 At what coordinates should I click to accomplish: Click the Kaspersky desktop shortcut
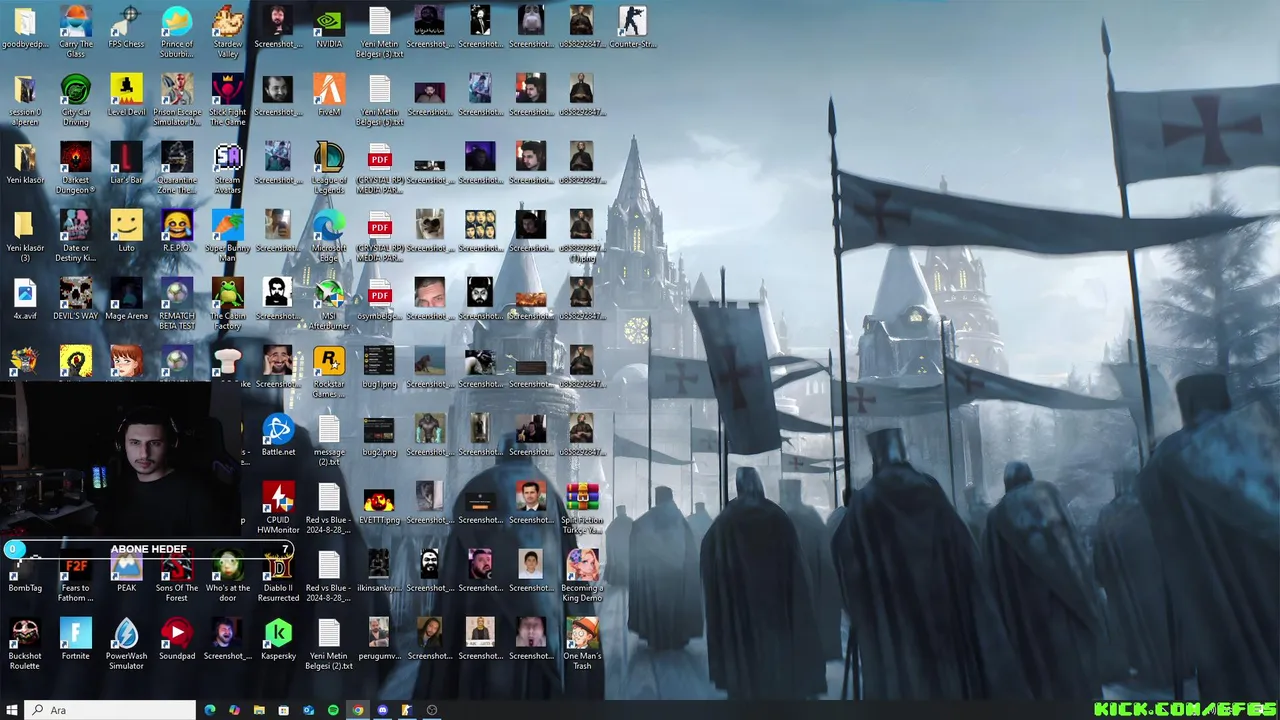click(278, 640)
